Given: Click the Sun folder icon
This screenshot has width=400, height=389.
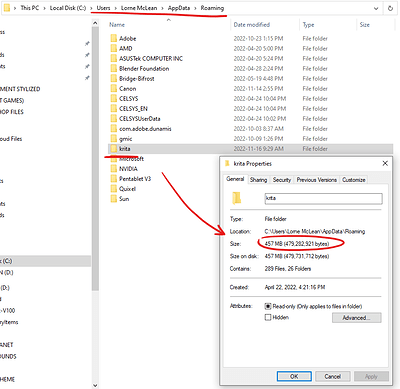Looking at the screenshot, I should point(114,198).
